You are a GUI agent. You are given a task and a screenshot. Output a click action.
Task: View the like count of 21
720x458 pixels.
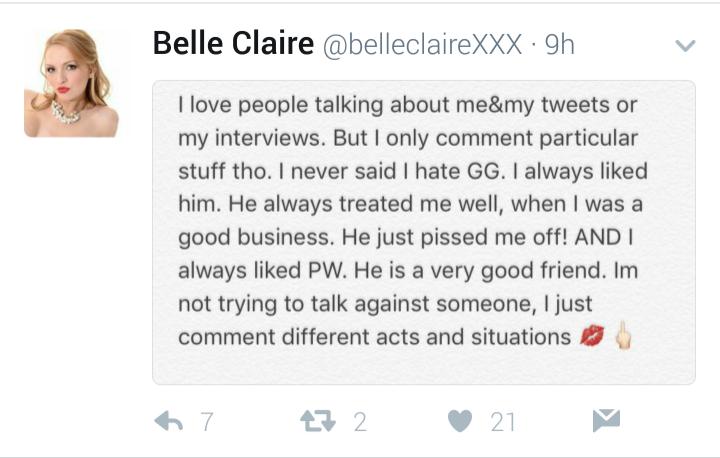503,422
